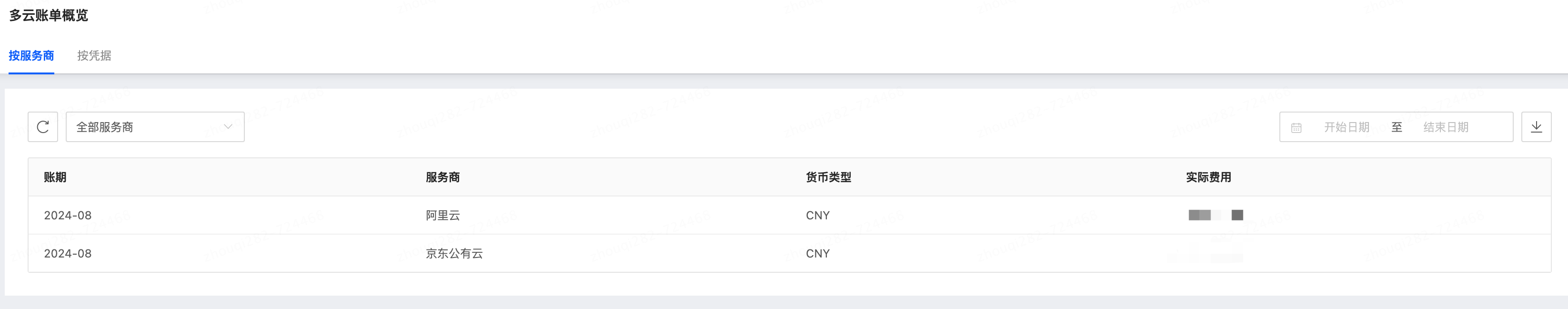Click the 2024-08 period in 阿里云 row

[x=68, y=215]
